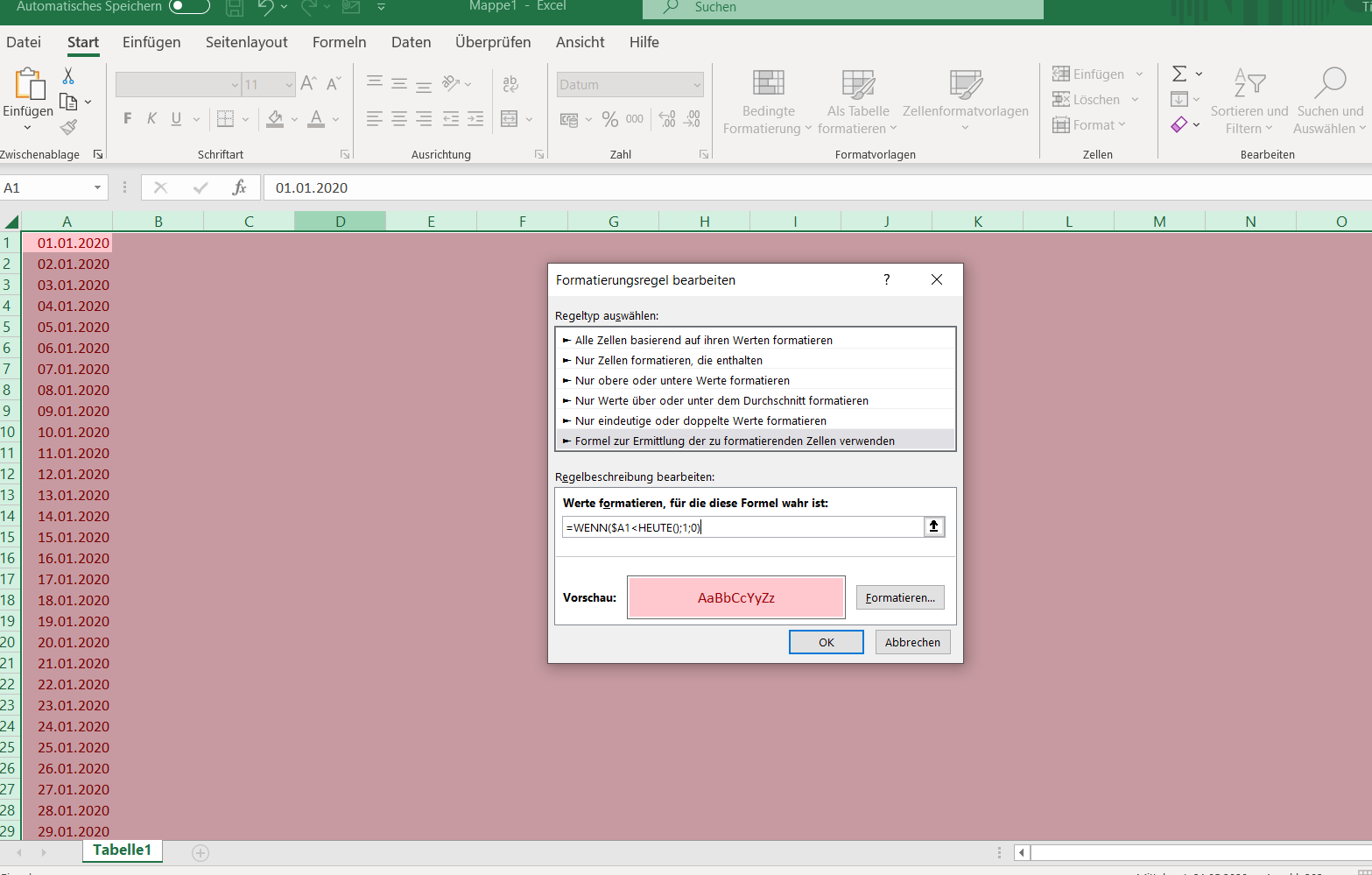The height and width of the screenshot is (875, 1372).
Task: Click the borders icon
Action: 225,118
